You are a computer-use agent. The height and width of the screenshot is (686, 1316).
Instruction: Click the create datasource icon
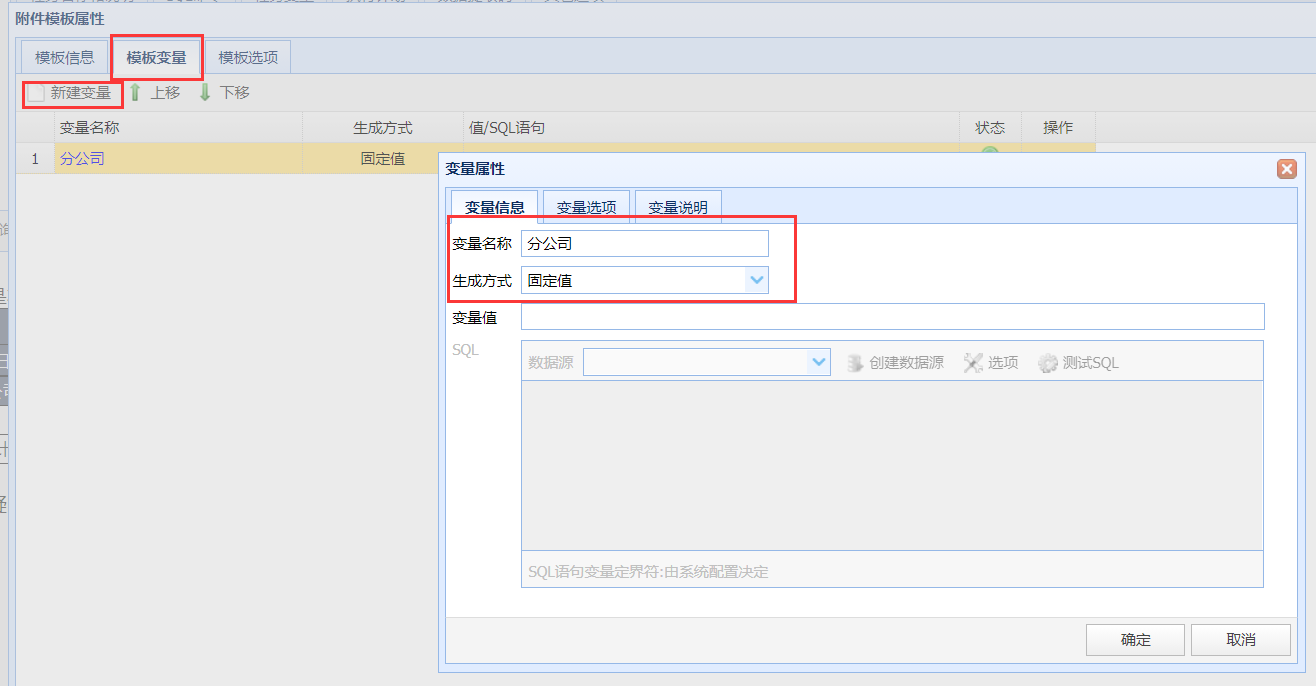tap(855, 363)
